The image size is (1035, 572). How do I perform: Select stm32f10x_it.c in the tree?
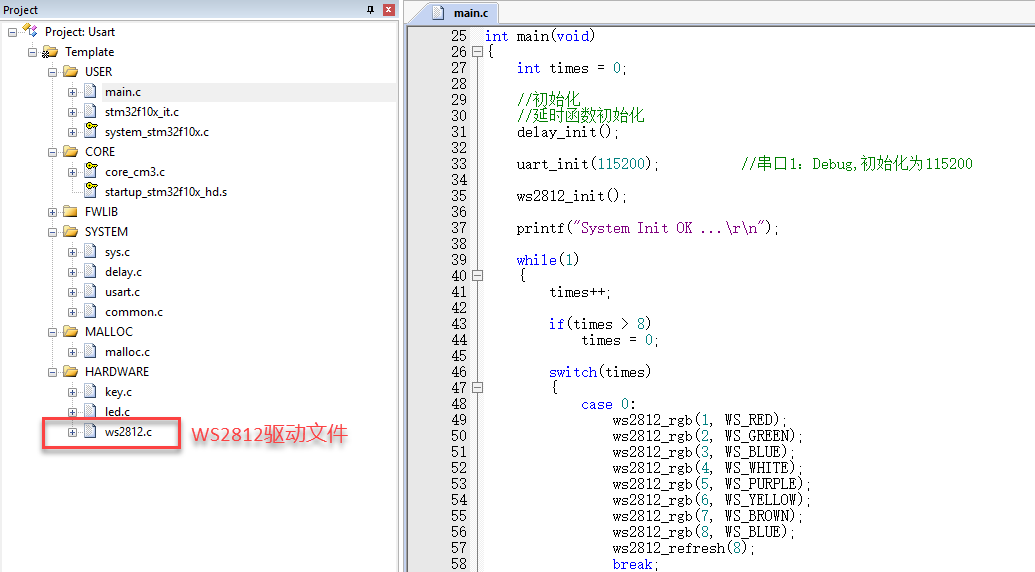point(142,112)
